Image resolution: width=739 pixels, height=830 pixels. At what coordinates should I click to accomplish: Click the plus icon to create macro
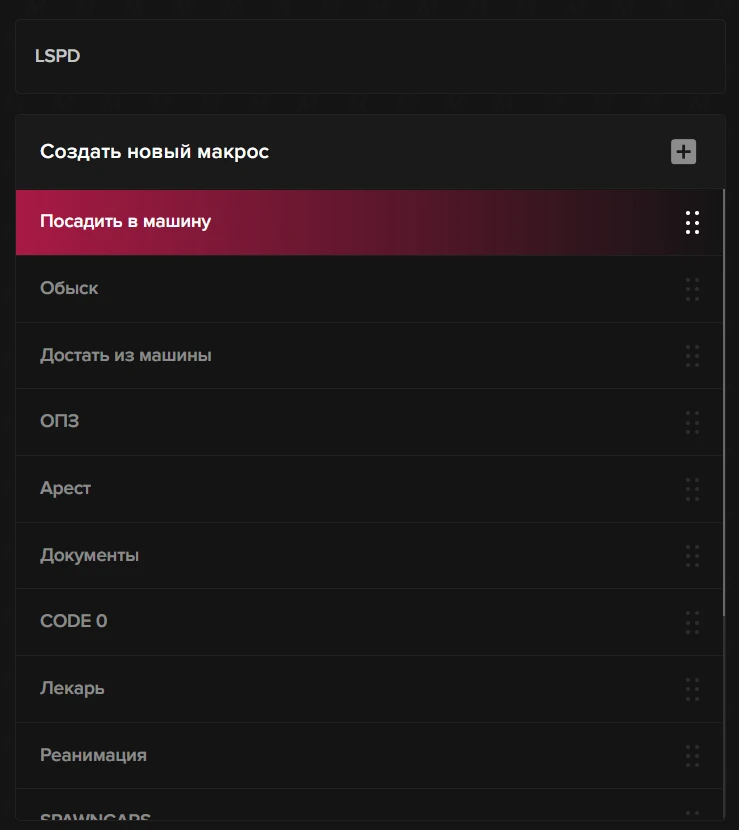click(x=683, y=152)
